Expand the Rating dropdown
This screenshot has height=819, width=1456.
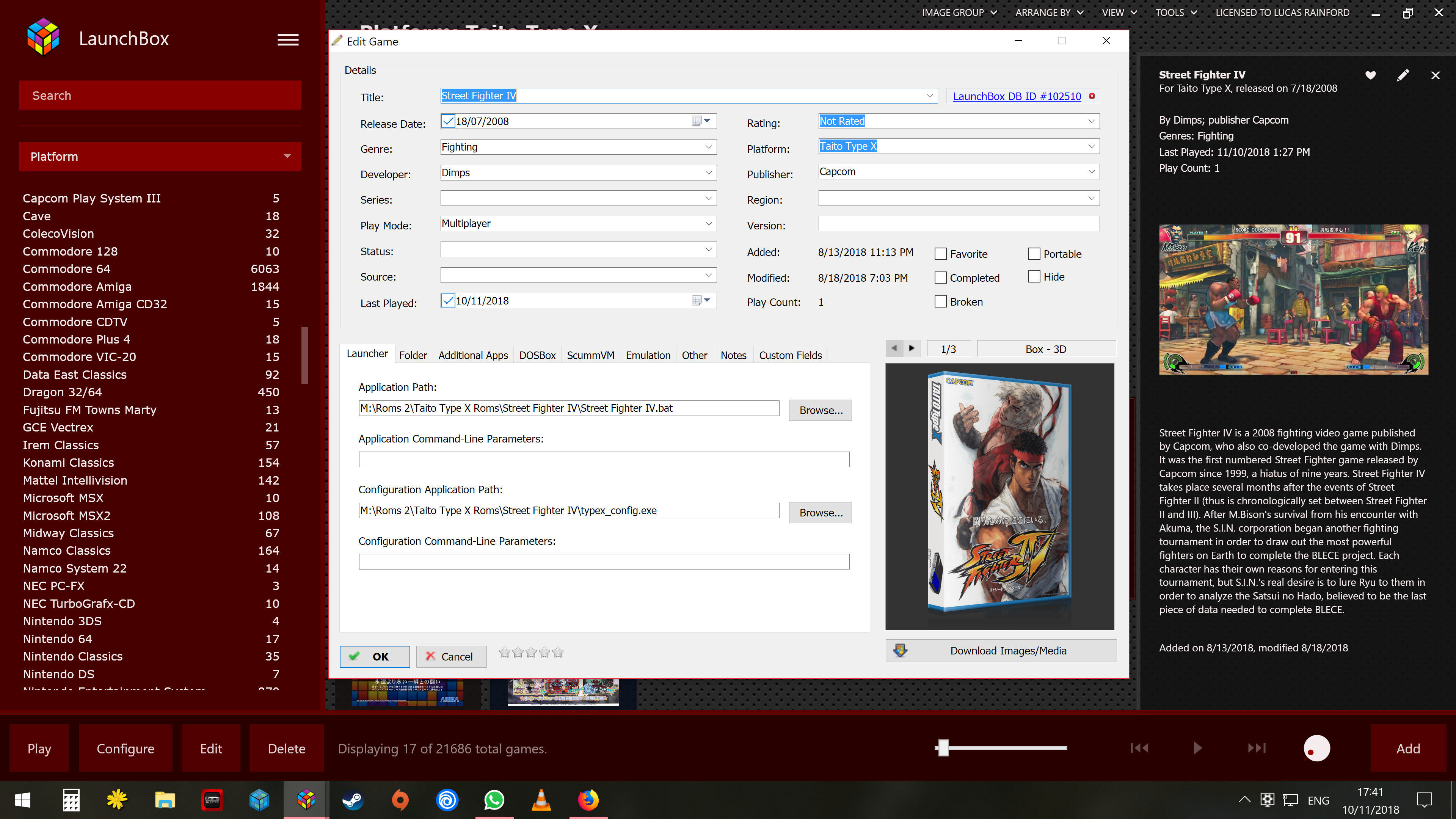point(1092,121)
